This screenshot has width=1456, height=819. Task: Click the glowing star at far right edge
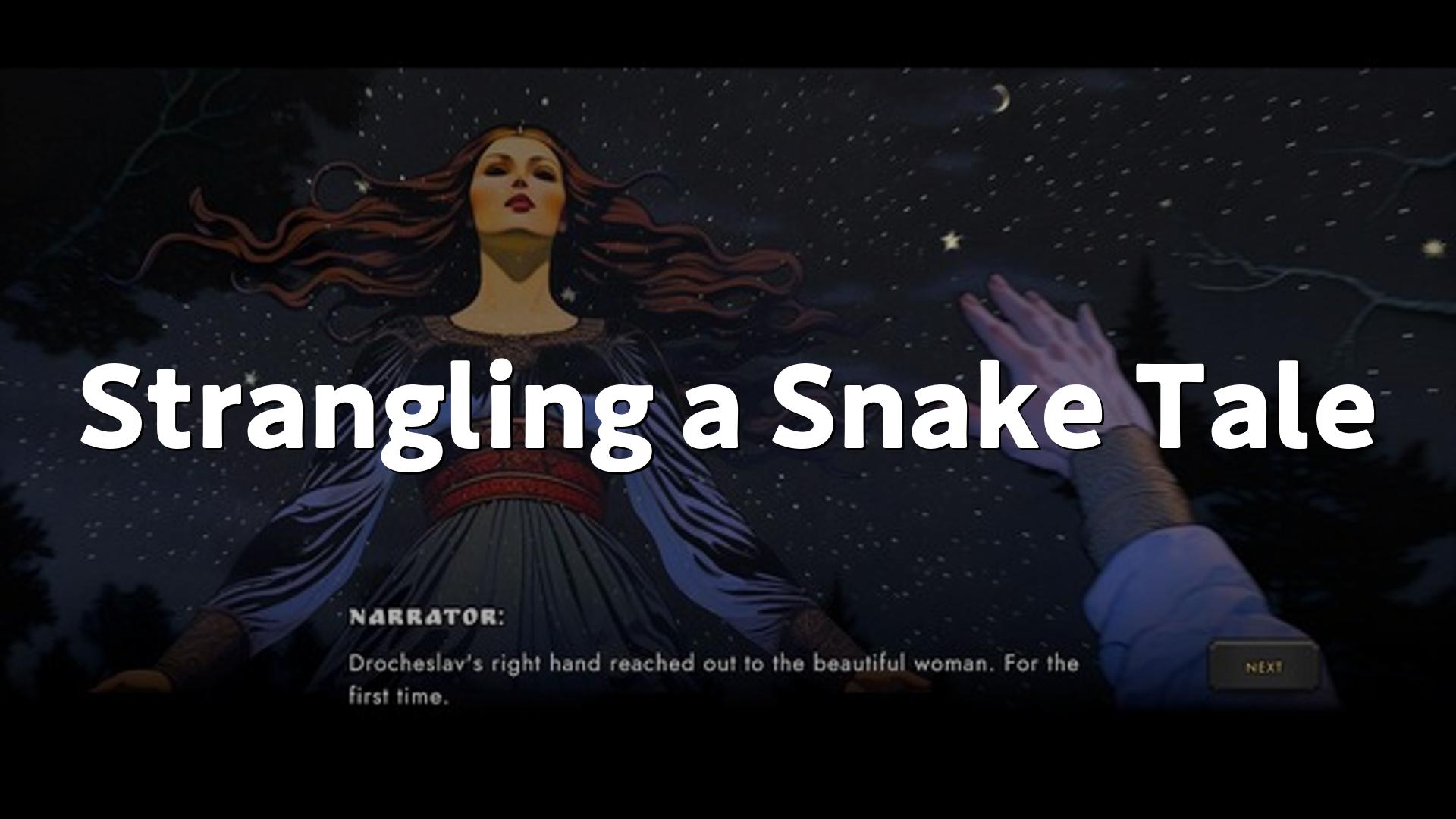coord(1432,248)
